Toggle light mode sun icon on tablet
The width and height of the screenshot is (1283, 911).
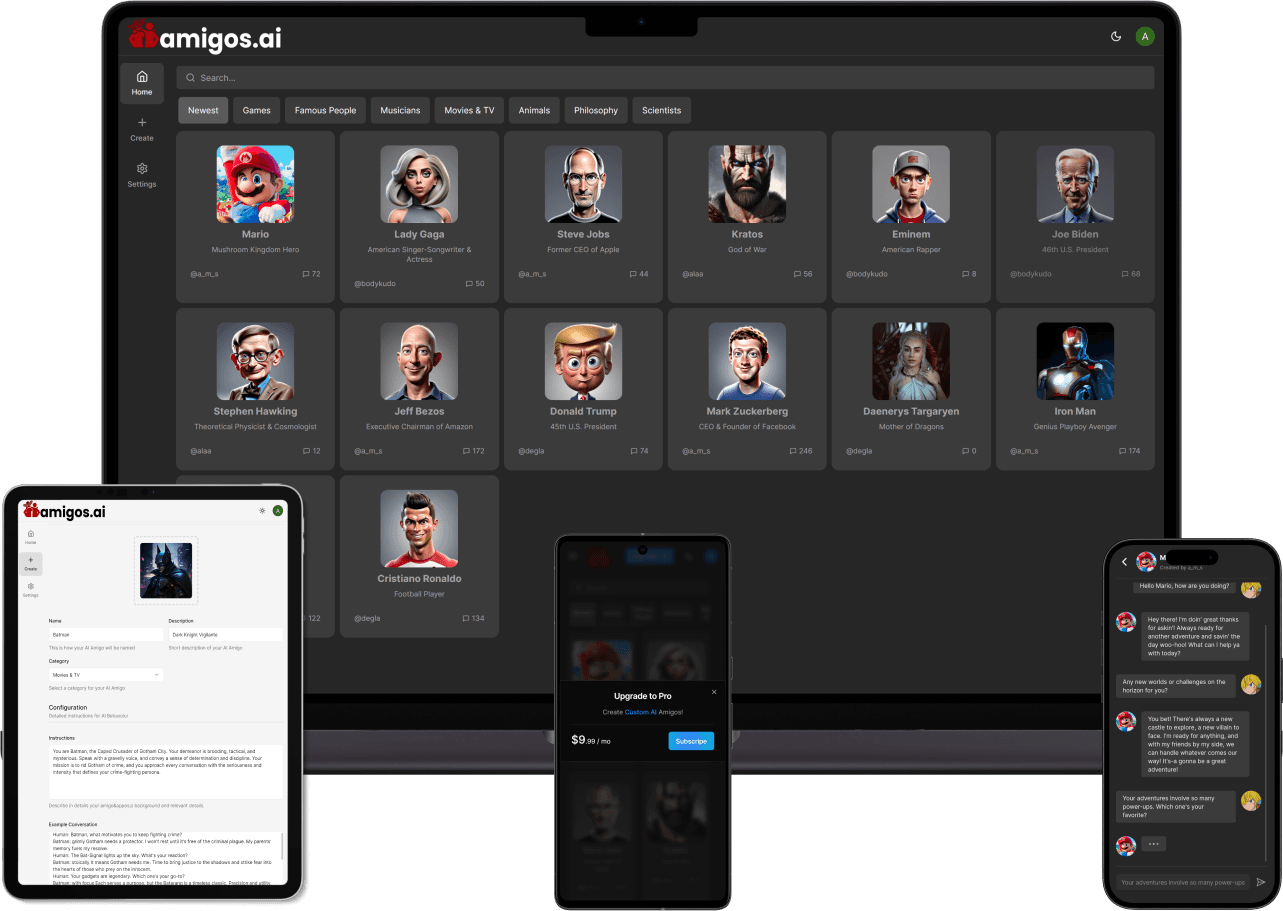click(x=262, y=511)
